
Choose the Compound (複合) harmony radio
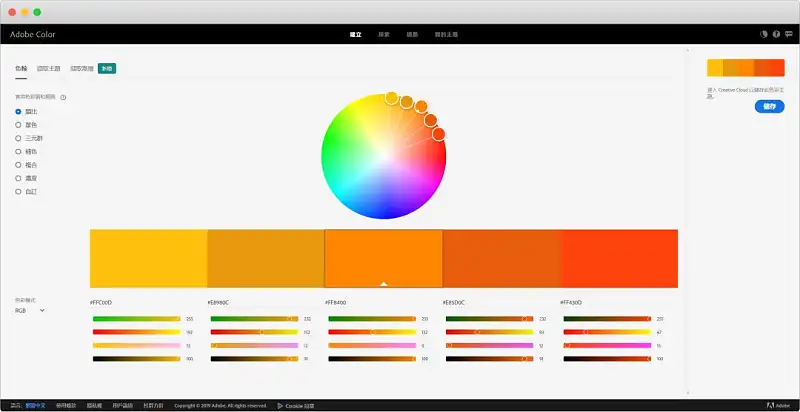(18, 165)
